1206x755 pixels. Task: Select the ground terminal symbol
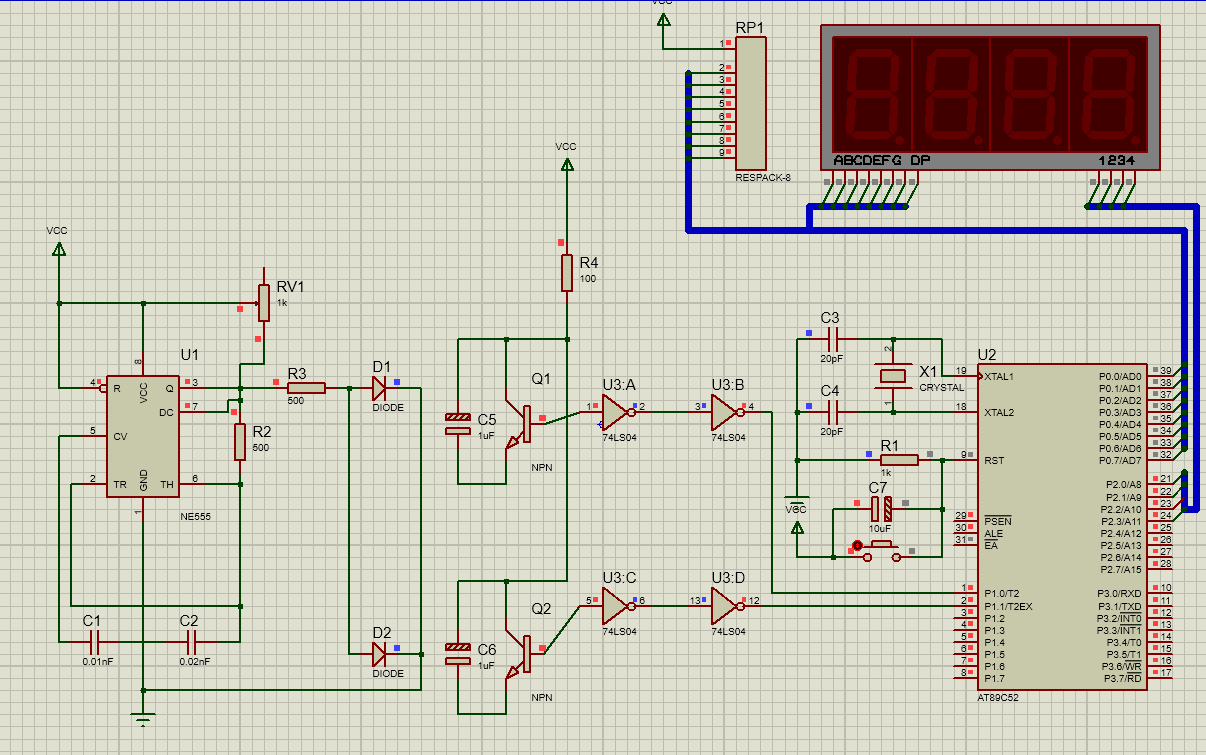click(x=144, y=718)
